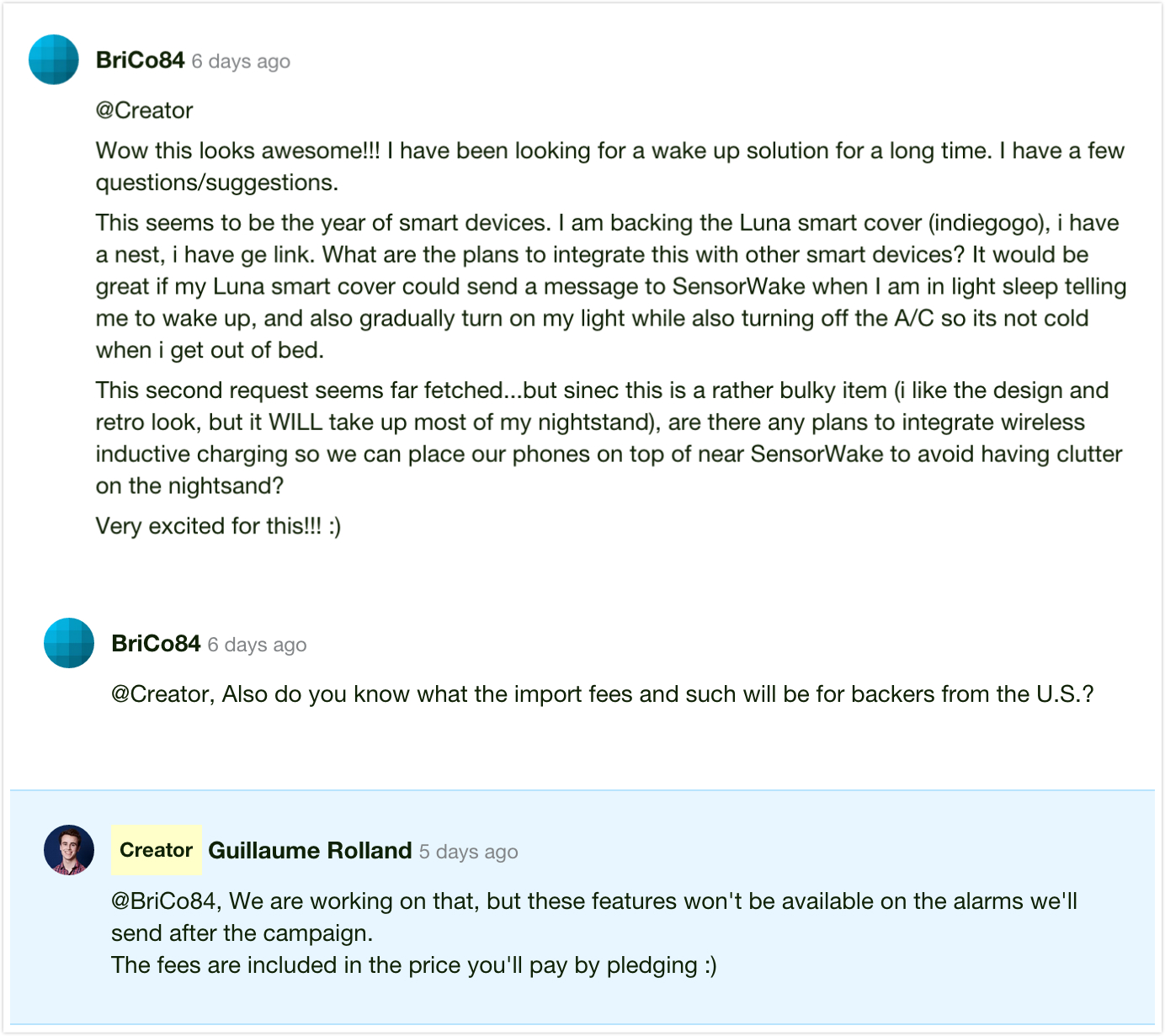Click 'The fees are included' sentence in the reply
Screen dimensions: 1165x1036
pyautogui.click(x=413, y=965)
